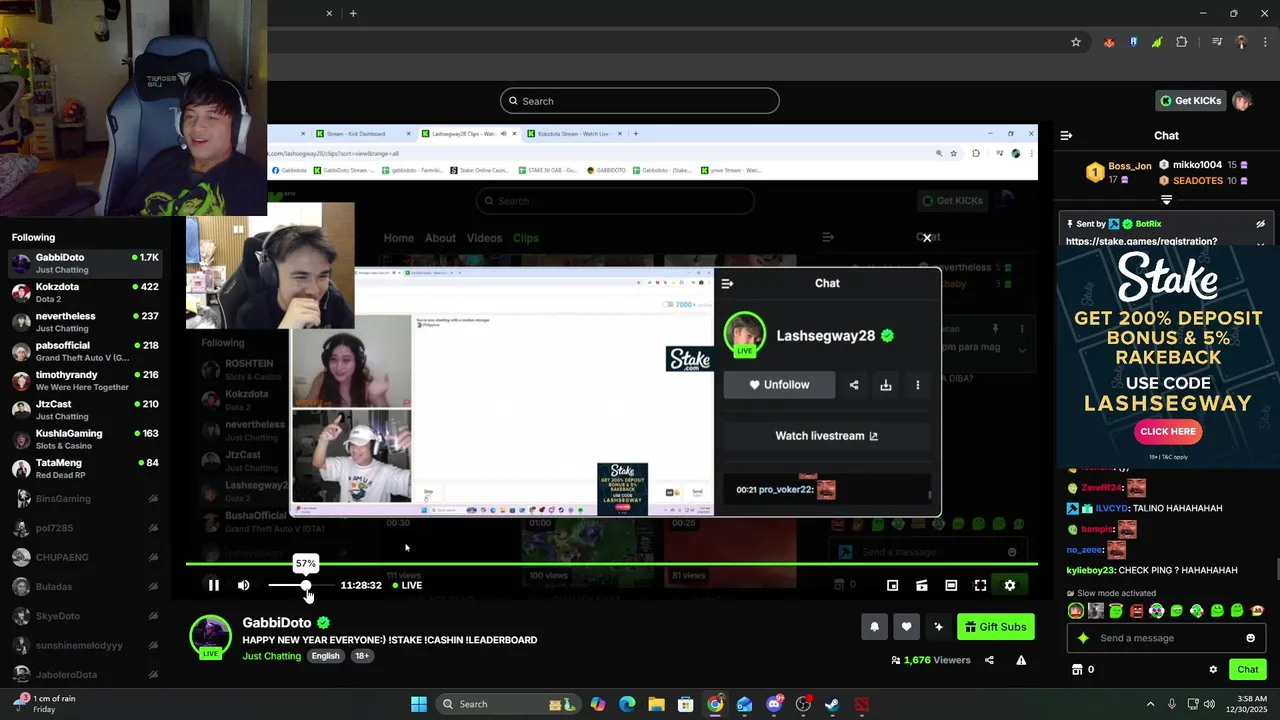
Task: Open player settings gear
Action: pyautogui.click(x=1010, y=585)
